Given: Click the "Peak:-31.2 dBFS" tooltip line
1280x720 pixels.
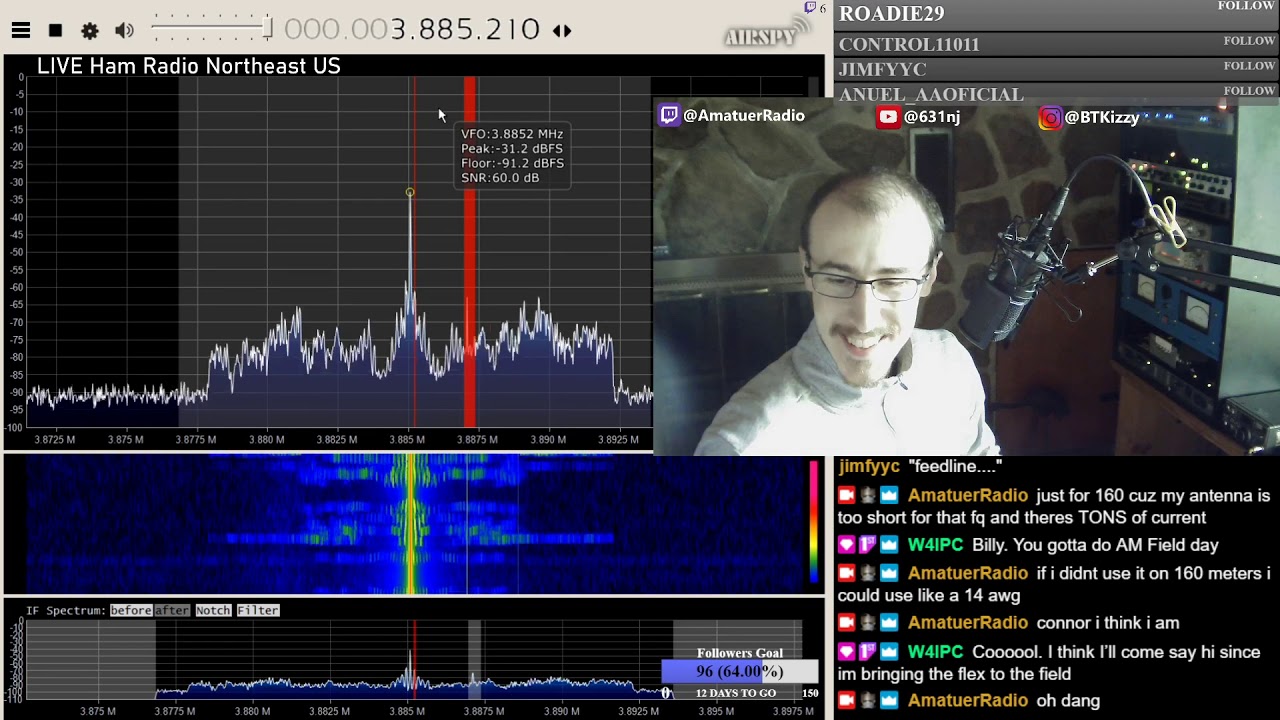Looking at the screenshot, I should pos(512,149).
